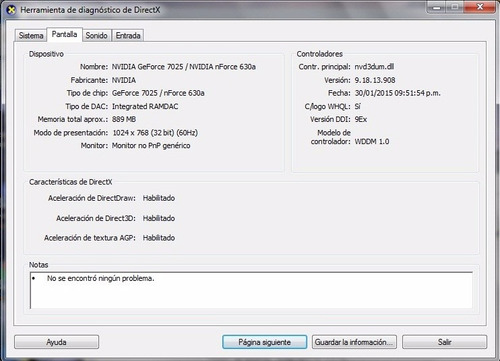The image size is (500, 361).
Task: Click inside the Notas text box
Action: (251, 290)
